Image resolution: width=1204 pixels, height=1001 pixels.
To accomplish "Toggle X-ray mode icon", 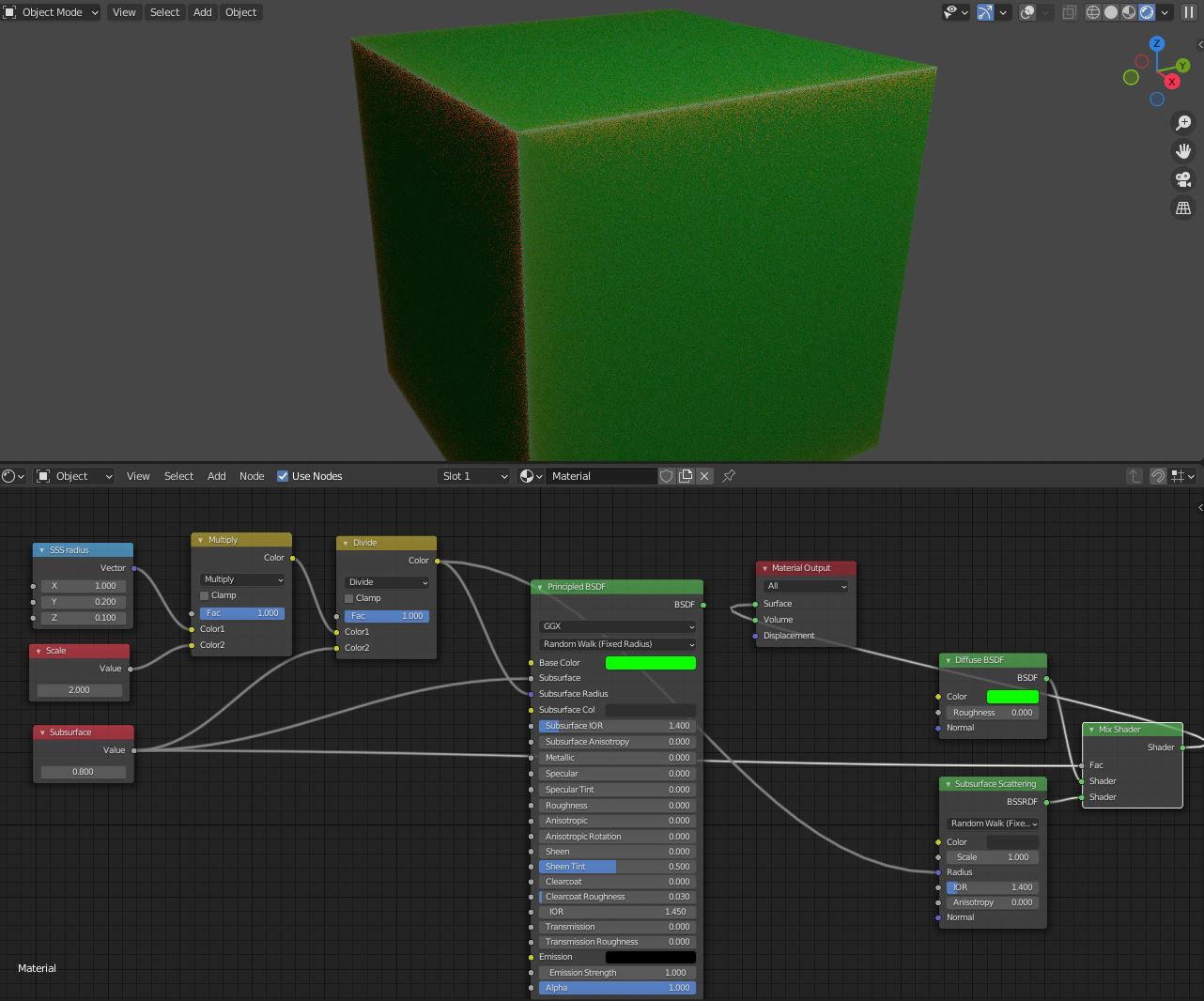I will click(x=1069, y=12).
